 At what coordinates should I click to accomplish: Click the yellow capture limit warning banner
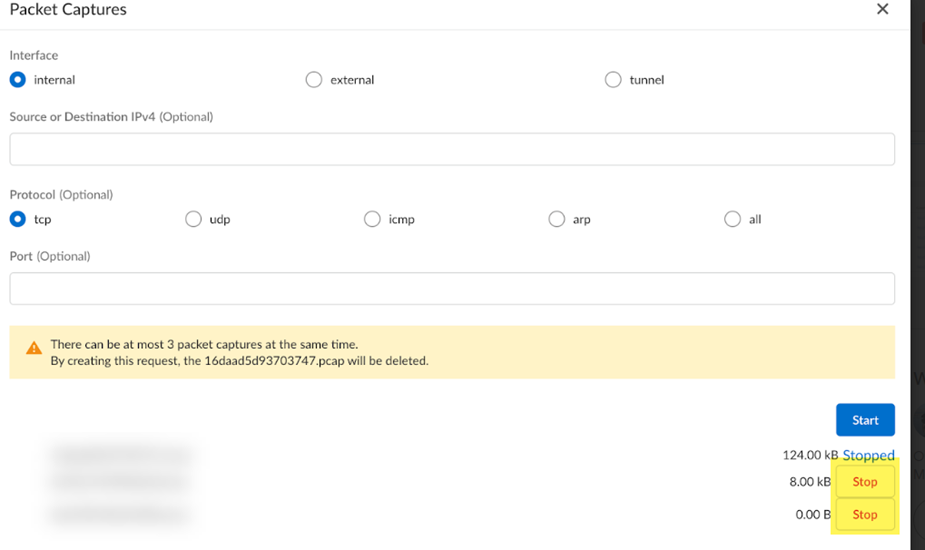pos(452,352)
